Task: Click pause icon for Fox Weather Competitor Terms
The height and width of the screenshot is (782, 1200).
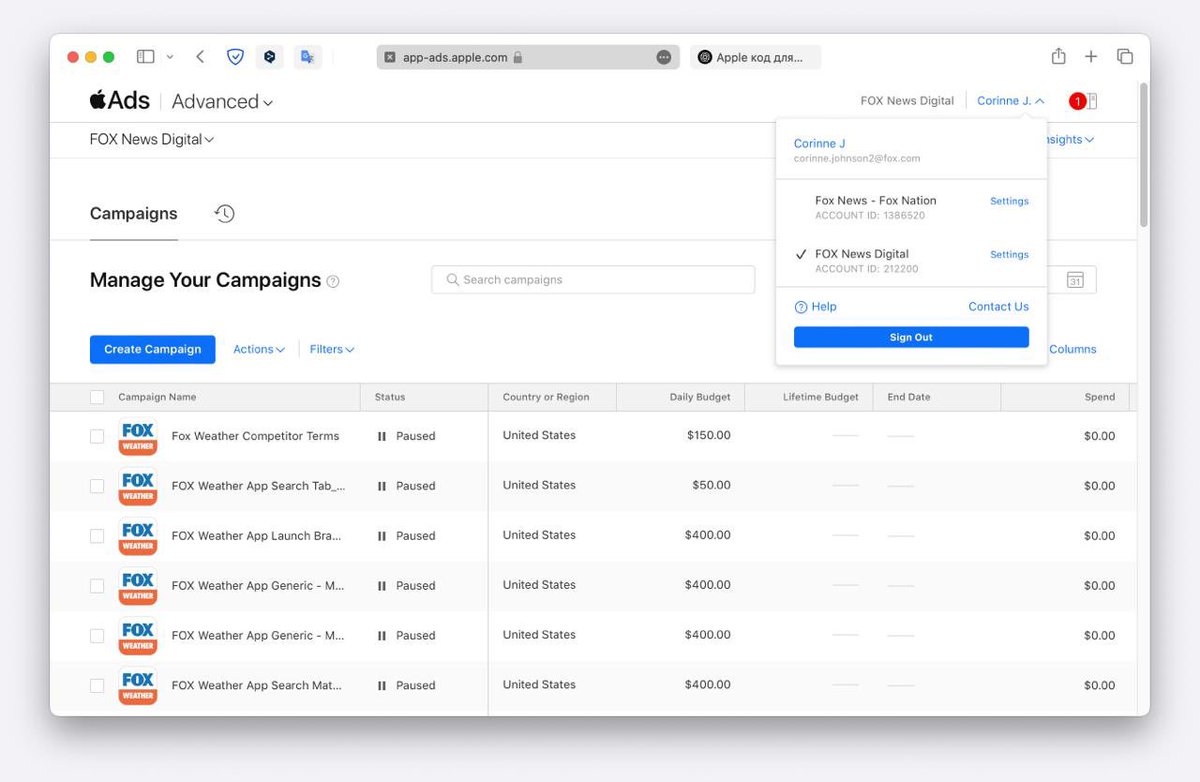Action: [382, 436]
